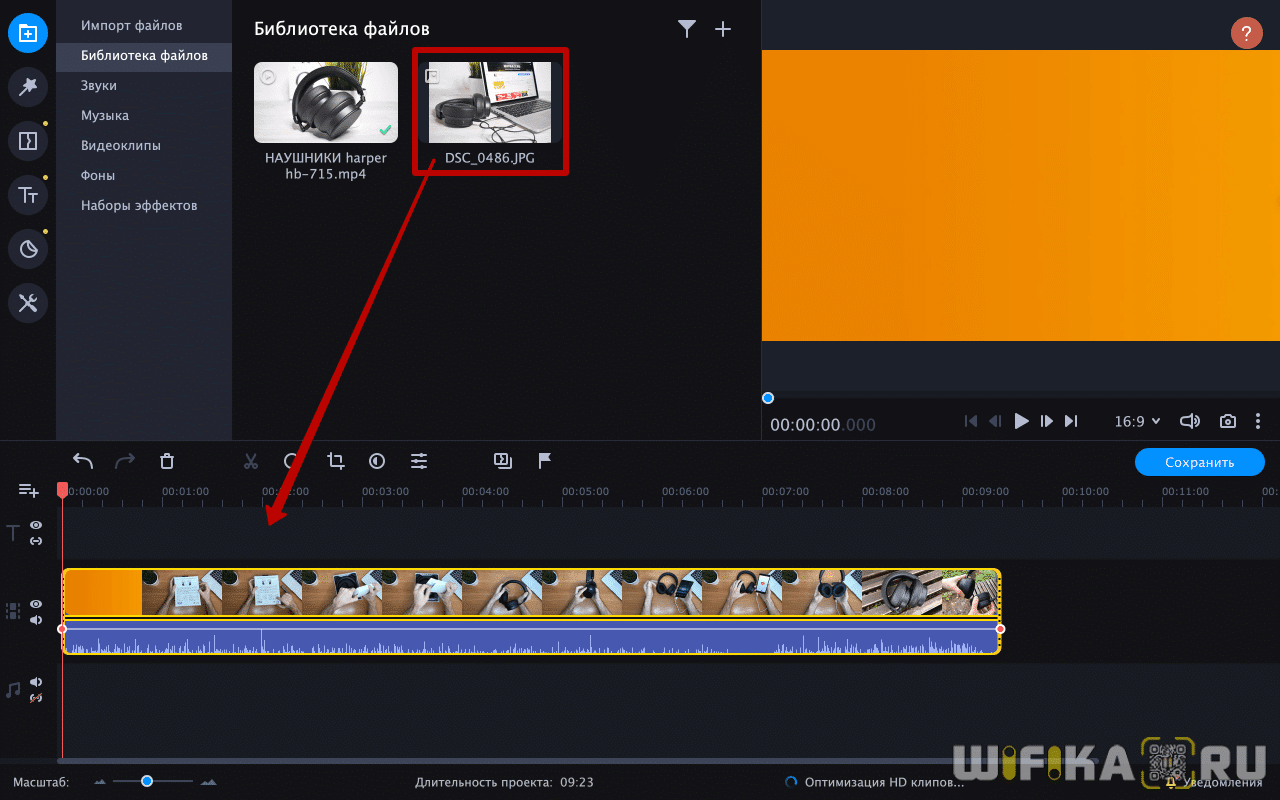The height and width of the screenshot is (800, 1280).
Task: Mute the video track audio
Action: pos(36,620)
